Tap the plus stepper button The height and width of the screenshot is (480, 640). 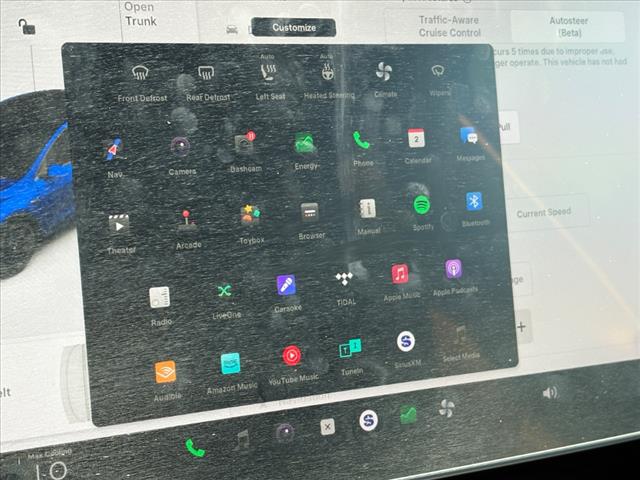click(521, 327)
